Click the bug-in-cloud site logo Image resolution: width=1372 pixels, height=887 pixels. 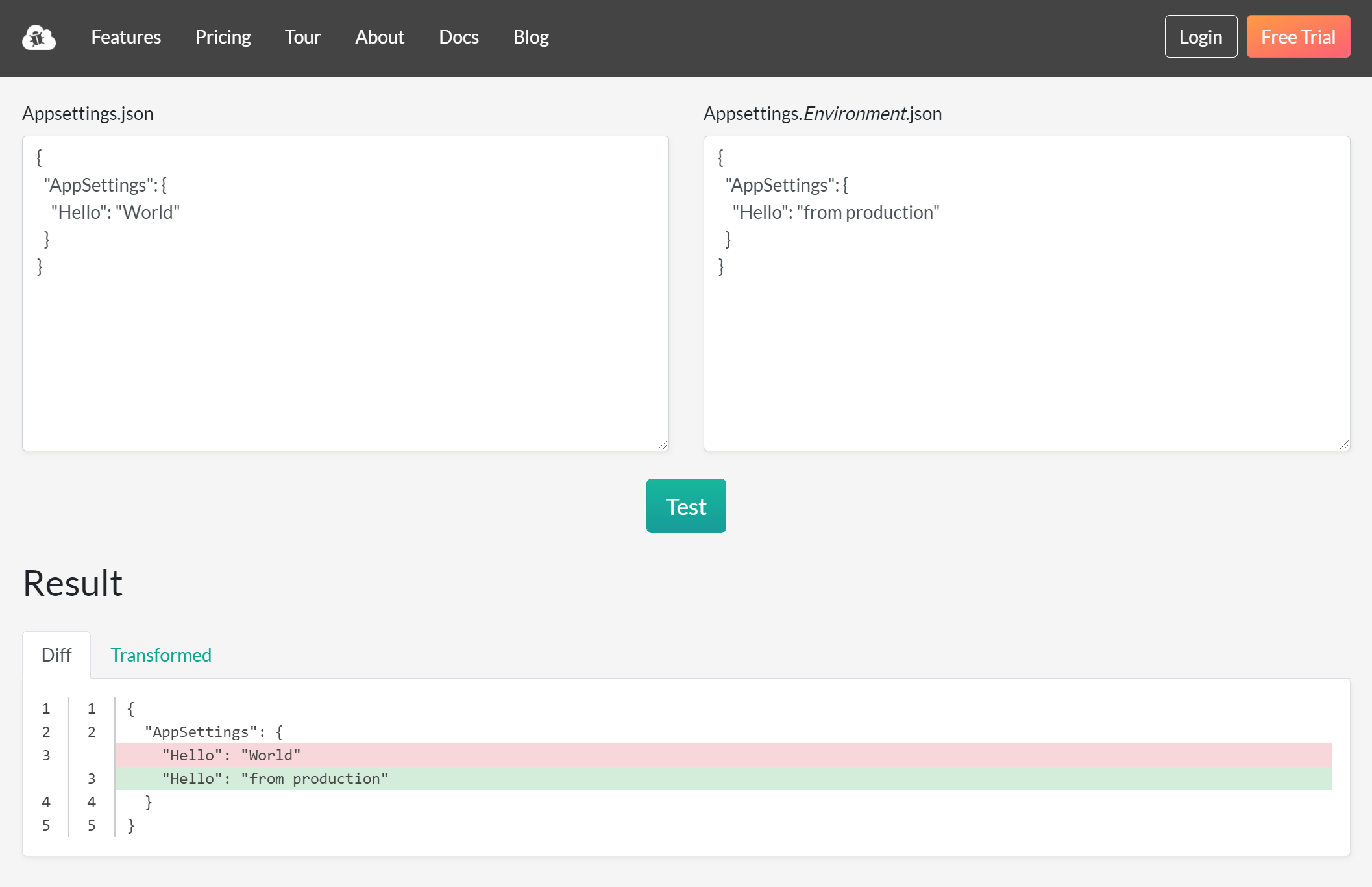(x=38, y=37)
